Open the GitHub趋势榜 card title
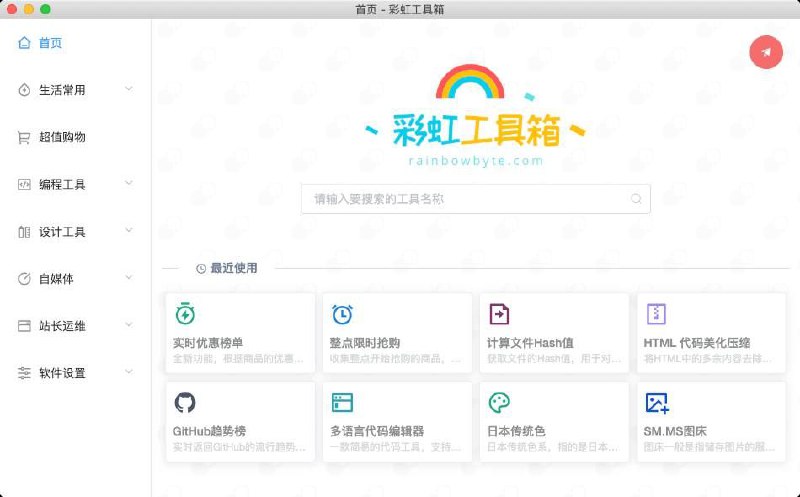Viewport: 800px width, 497px height. point(209,431)
